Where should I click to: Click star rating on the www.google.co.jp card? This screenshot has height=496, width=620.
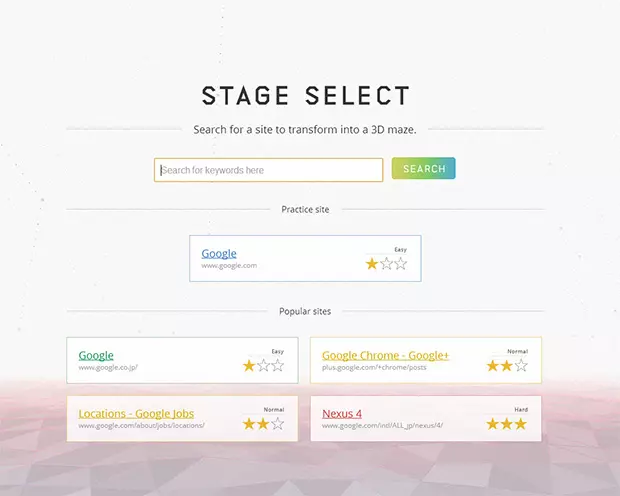(x=263, y=366)
